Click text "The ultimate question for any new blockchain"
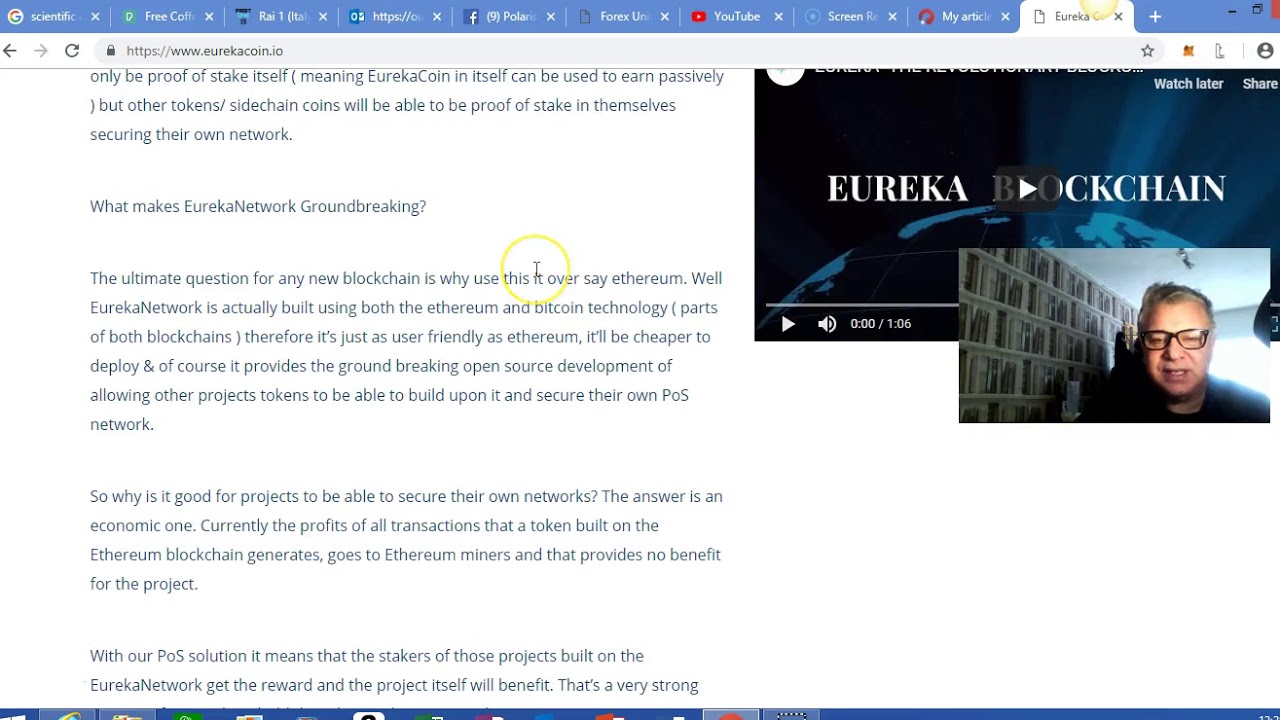 255,278
